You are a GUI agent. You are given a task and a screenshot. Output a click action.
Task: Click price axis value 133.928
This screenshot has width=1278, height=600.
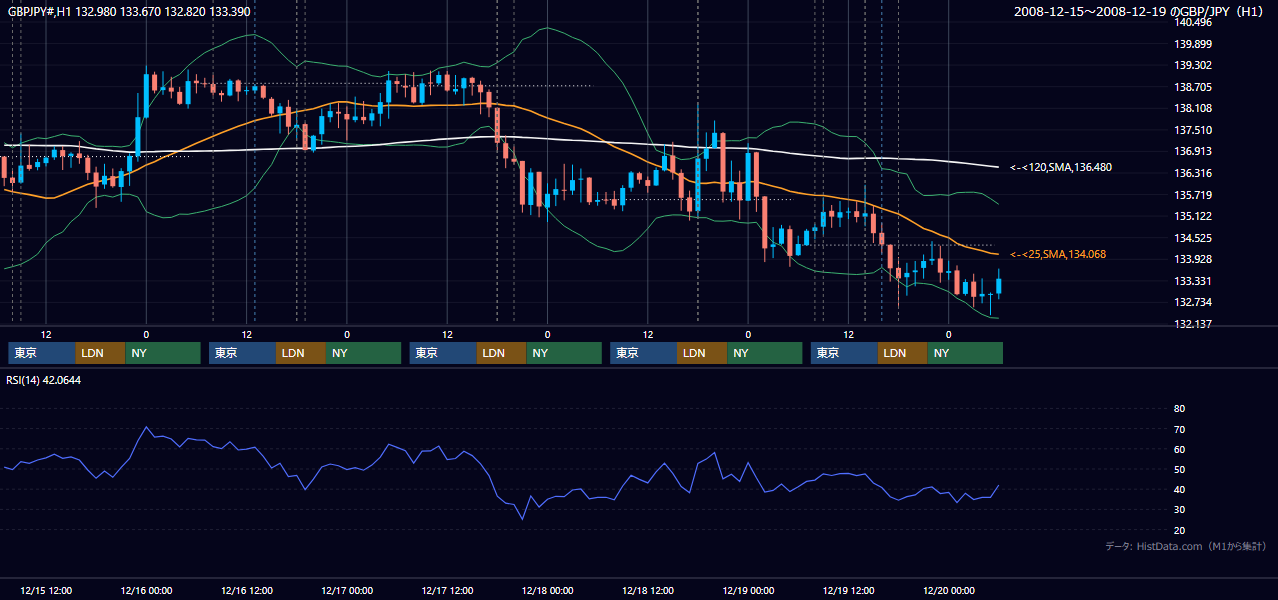[1194, 259]
